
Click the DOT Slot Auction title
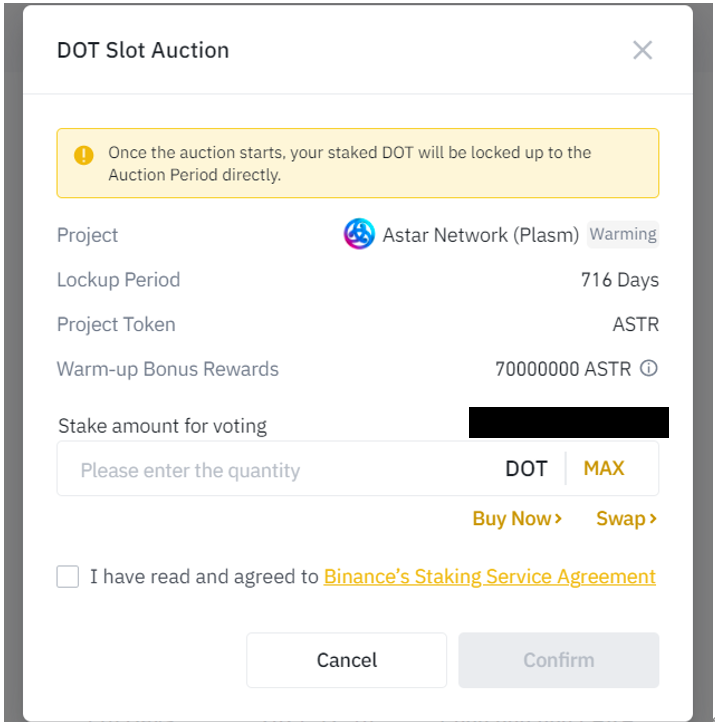point(143,50)
